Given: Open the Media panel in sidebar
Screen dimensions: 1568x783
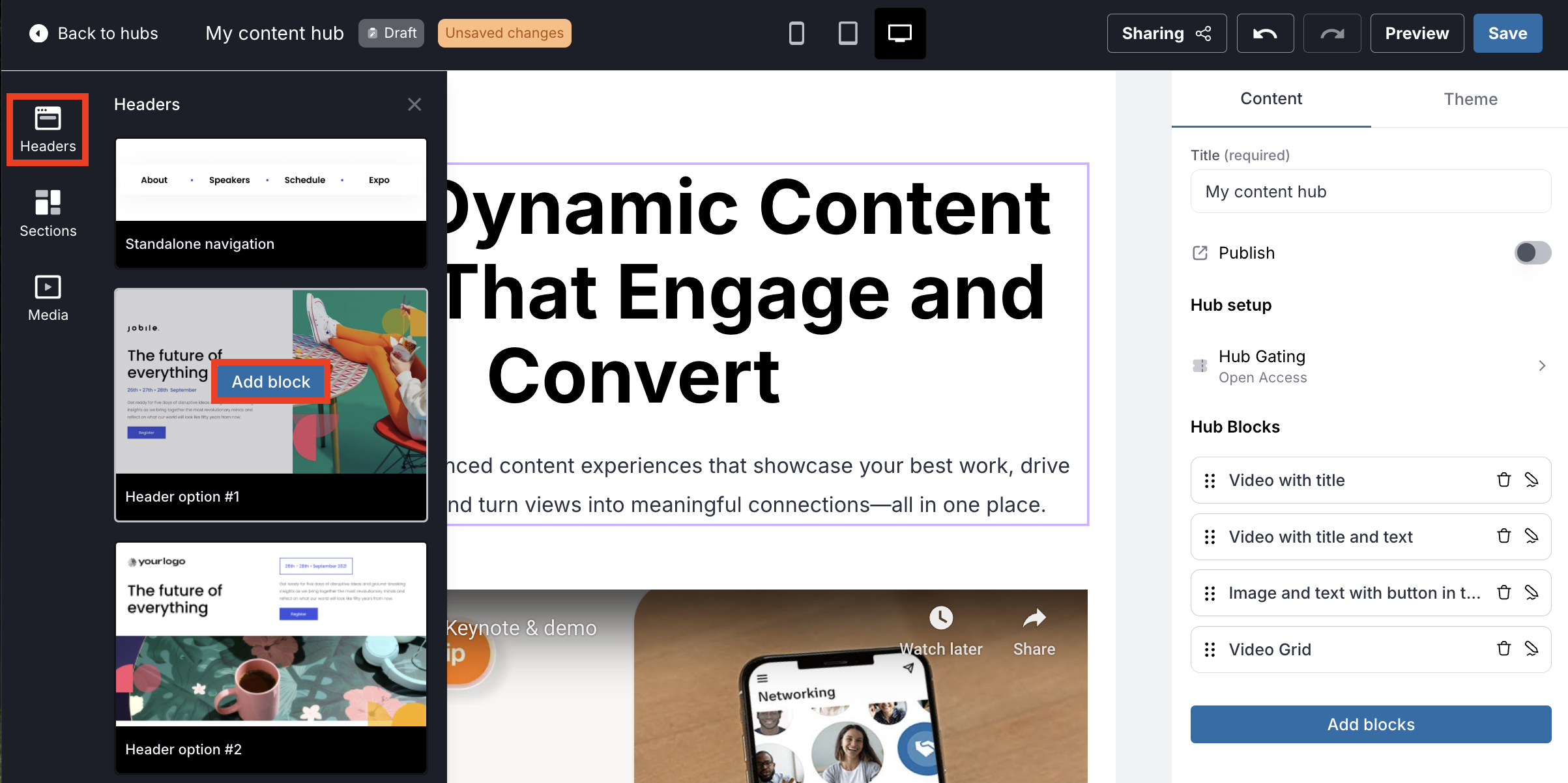Looking at the screenshot, I should [x=48, y=298].
